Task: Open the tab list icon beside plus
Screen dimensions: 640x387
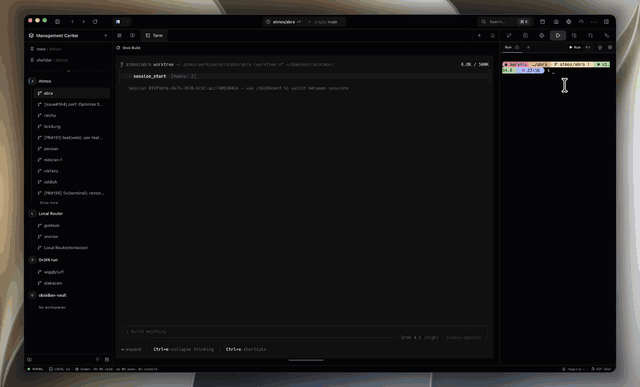Action: click(493, 36)
